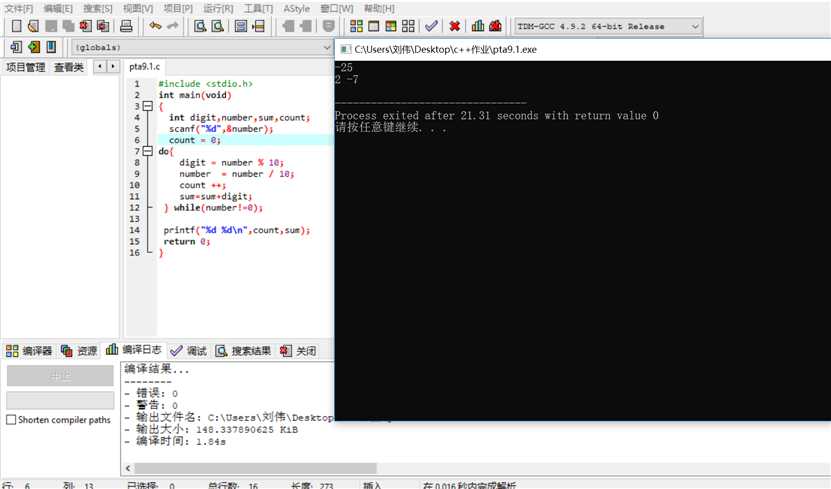
Task: Open the TDM-GCC compiler selection dropdown
Action: (608, 26)
